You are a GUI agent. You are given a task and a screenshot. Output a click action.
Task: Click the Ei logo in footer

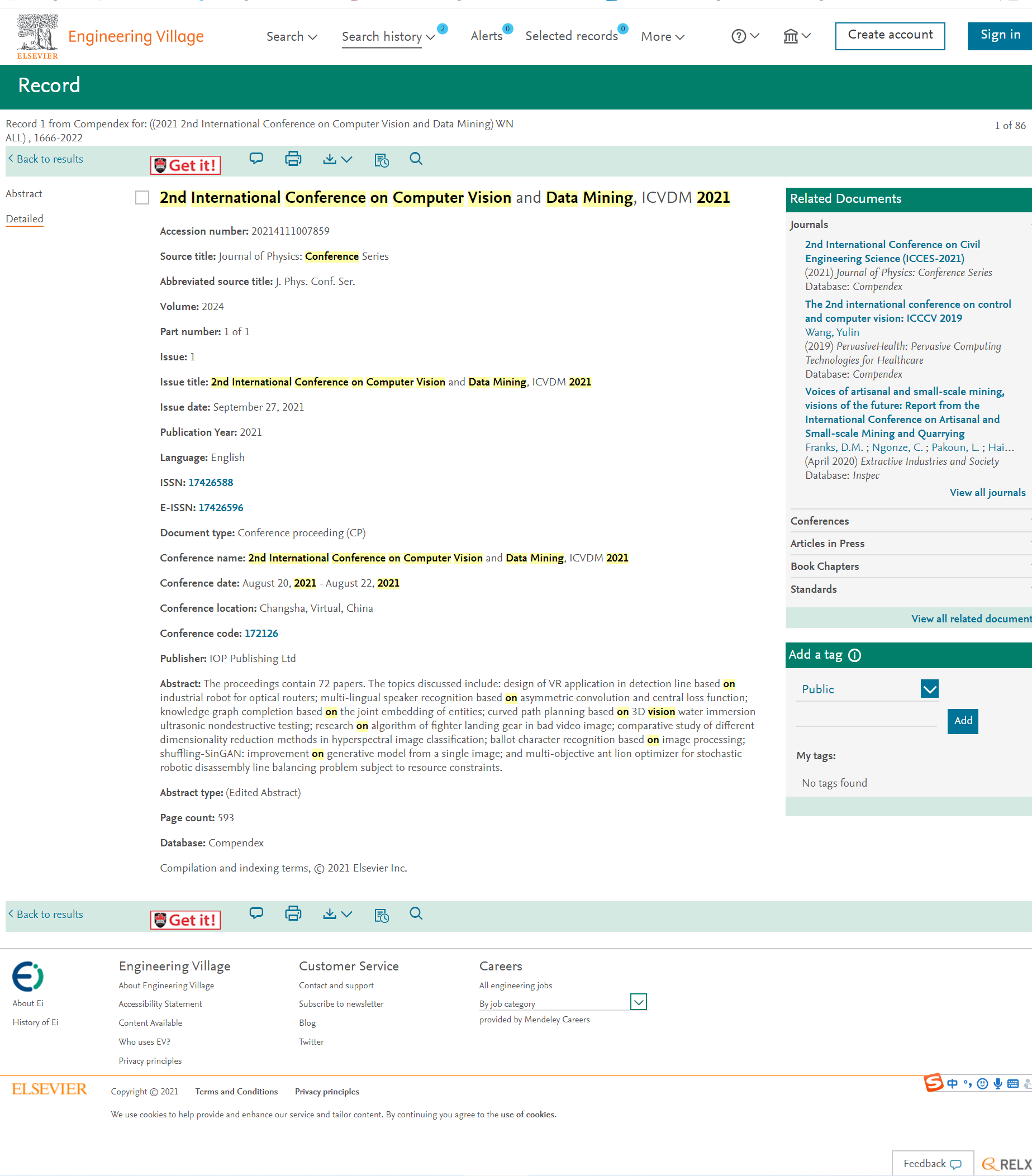(27, 977)
